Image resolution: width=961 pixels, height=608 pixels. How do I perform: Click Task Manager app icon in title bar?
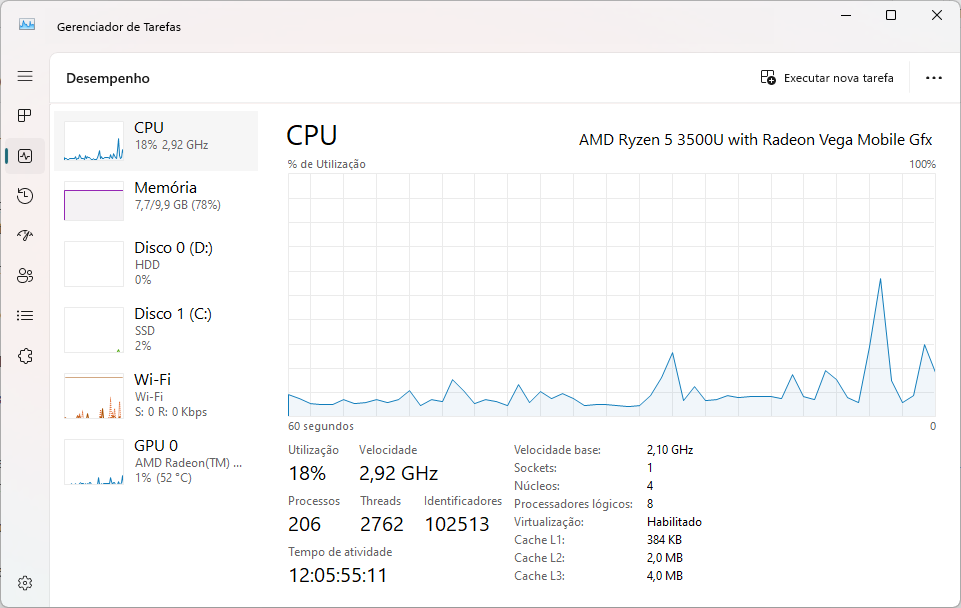27,26
